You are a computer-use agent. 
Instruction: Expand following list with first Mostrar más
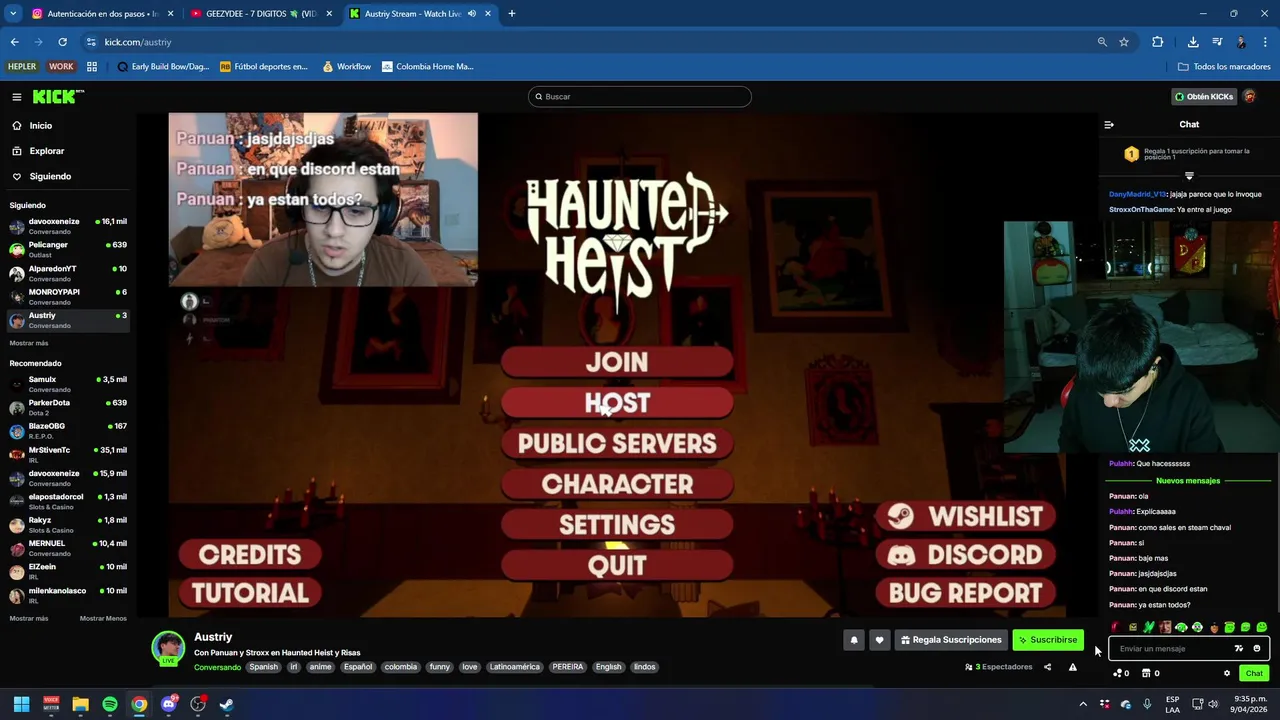(x=29, y=343)
